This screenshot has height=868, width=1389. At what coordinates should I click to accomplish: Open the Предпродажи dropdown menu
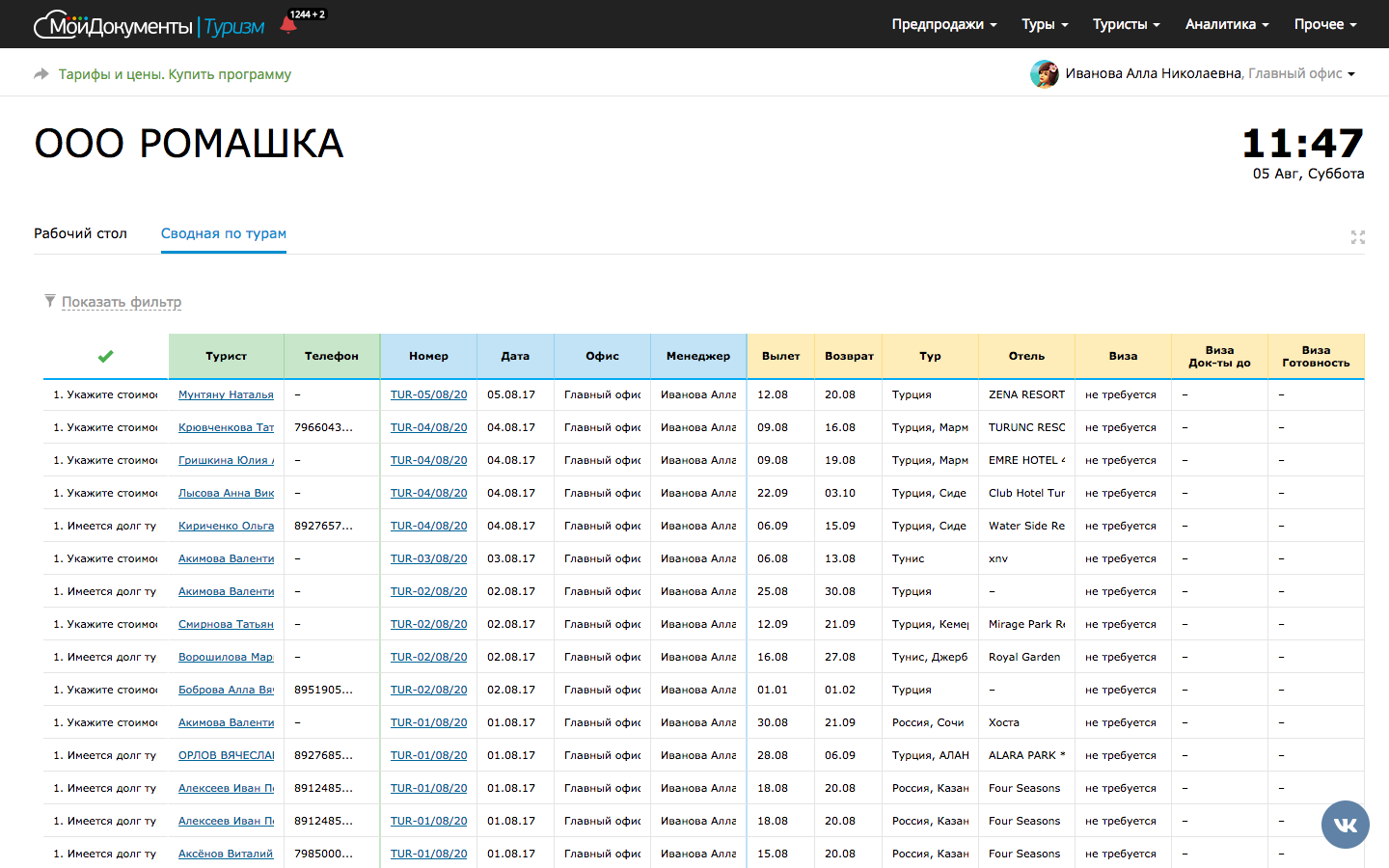(x=943, y=24)
